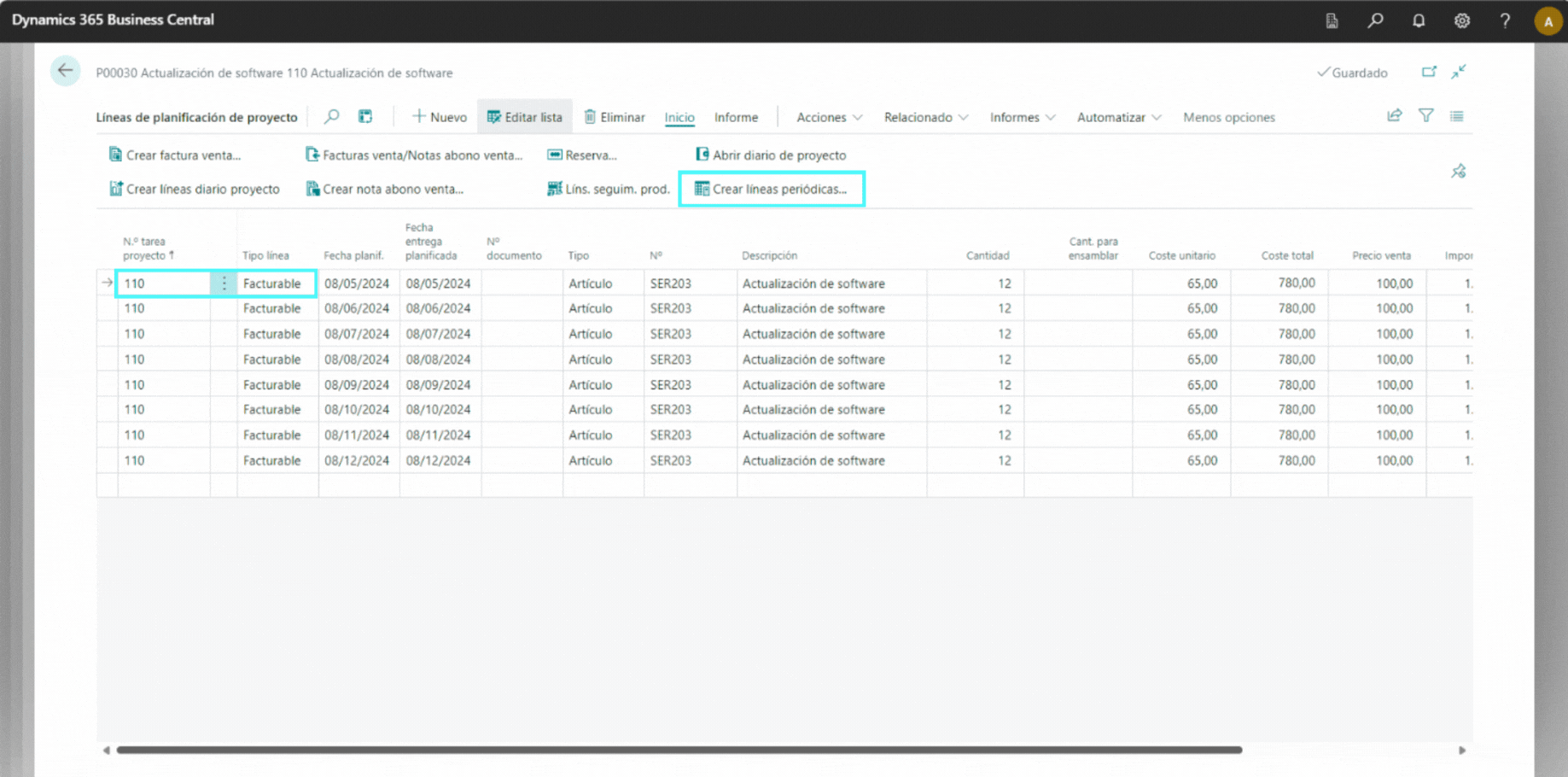Click Crear líneas periódicas button
This screenshot has height=777, width=1568.
(x=772, y=189)
